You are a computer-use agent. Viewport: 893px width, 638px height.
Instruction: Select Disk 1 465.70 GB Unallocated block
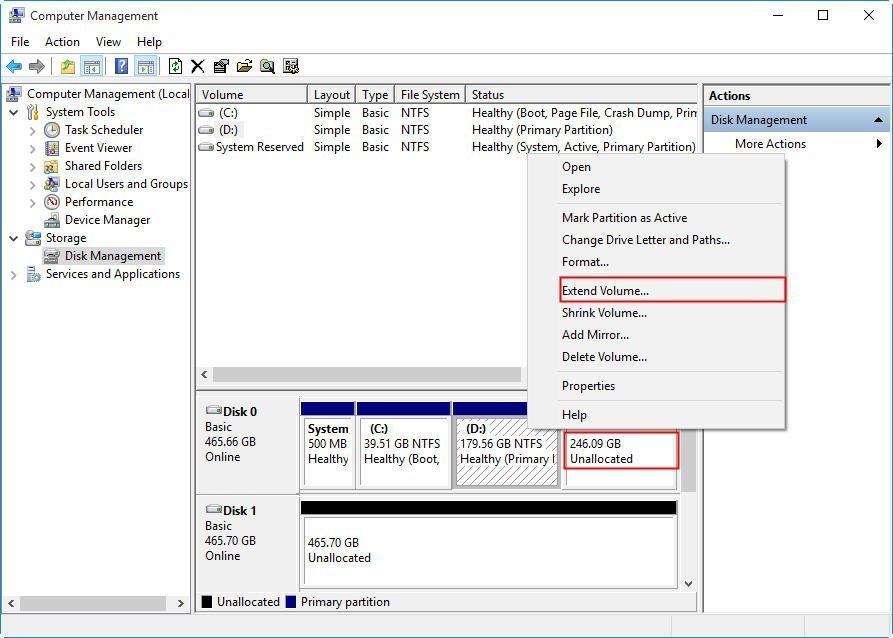pos(489,544)
